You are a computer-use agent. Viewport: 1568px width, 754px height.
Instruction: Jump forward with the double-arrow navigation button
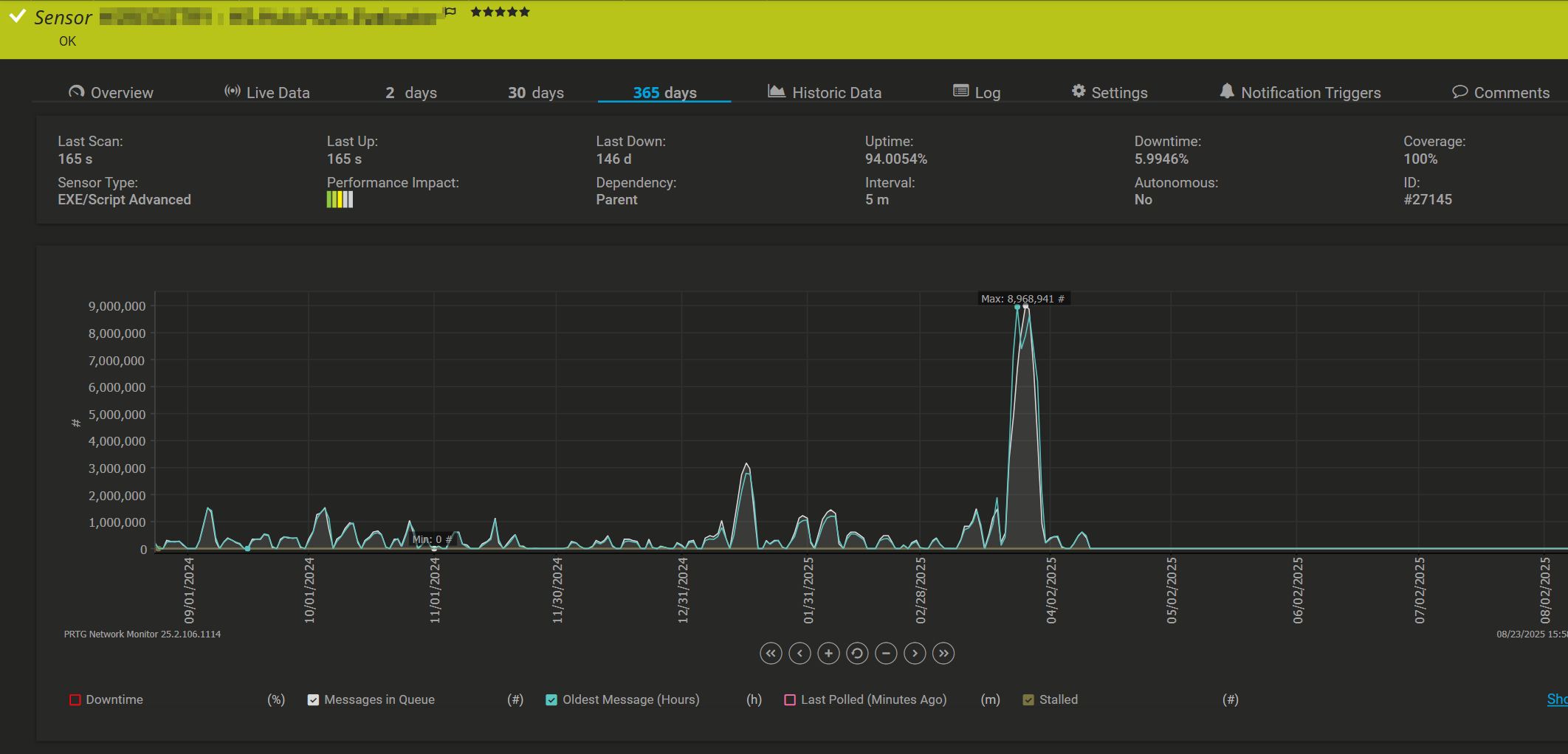click(x=943, y=653)
